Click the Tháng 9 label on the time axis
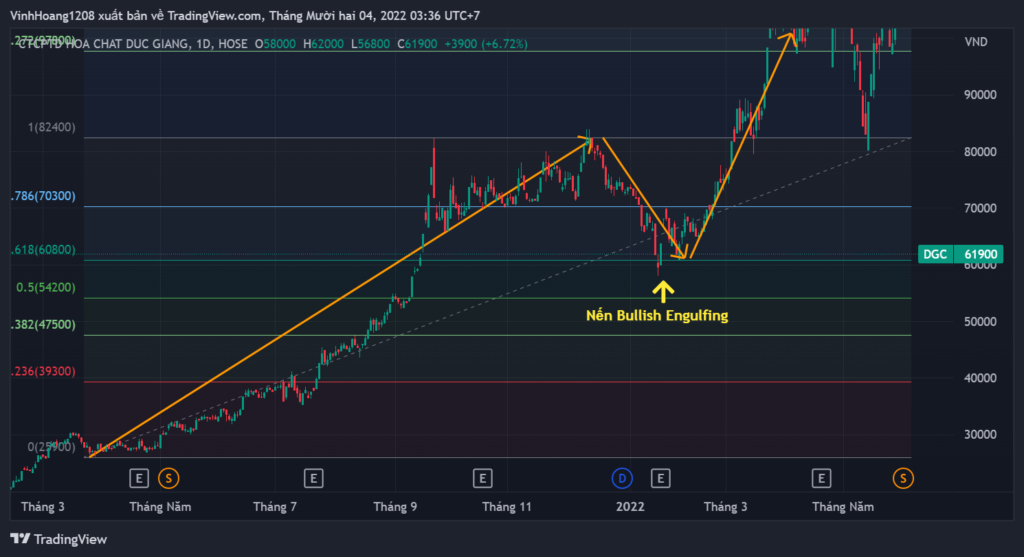1024x557 pixels. pyautogui.click(x=395, y=507)
